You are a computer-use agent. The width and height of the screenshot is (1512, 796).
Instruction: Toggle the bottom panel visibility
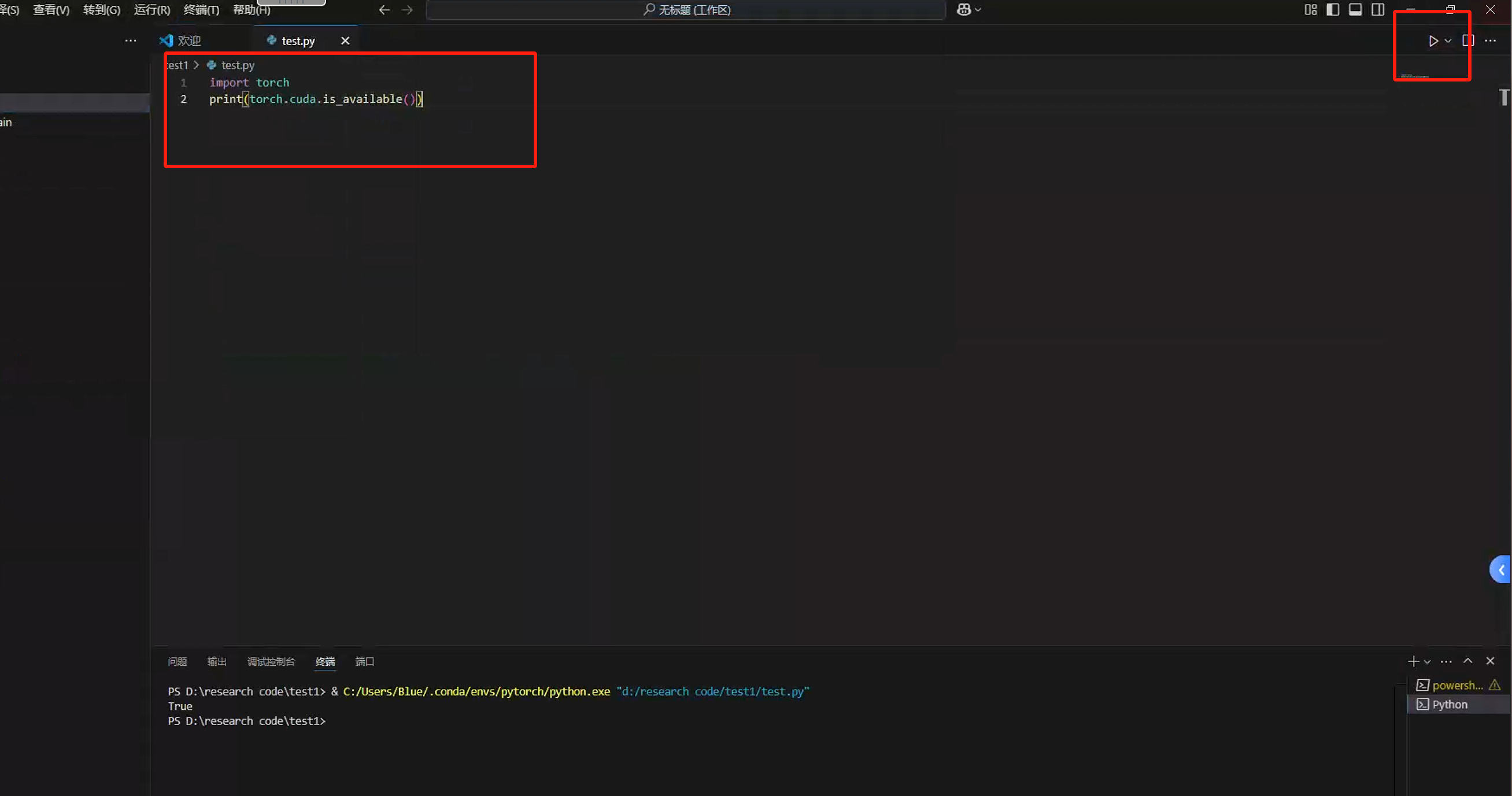click(x=1355, y=10)
